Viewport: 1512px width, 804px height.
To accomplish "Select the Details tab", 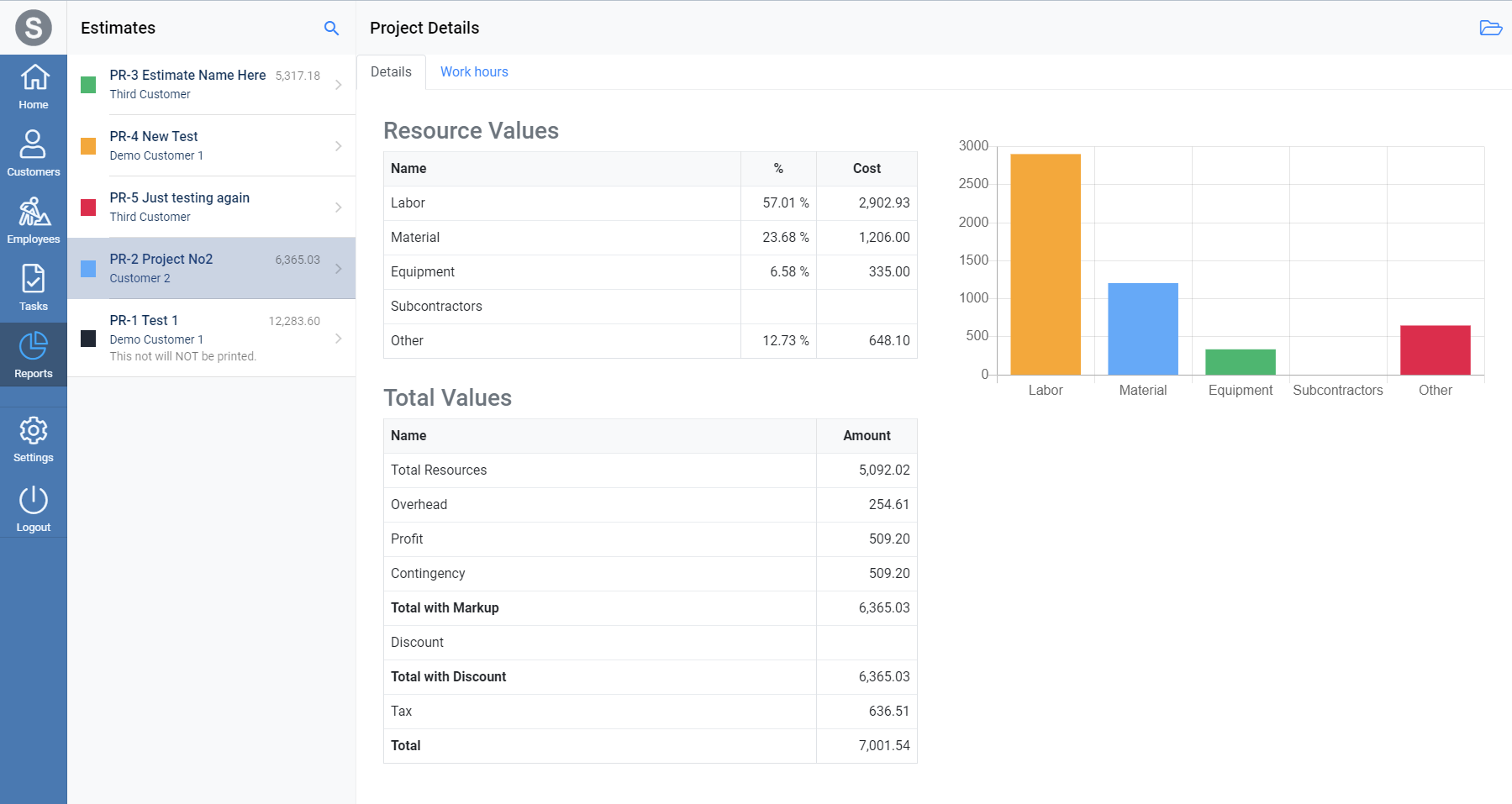I will (391, 72).
